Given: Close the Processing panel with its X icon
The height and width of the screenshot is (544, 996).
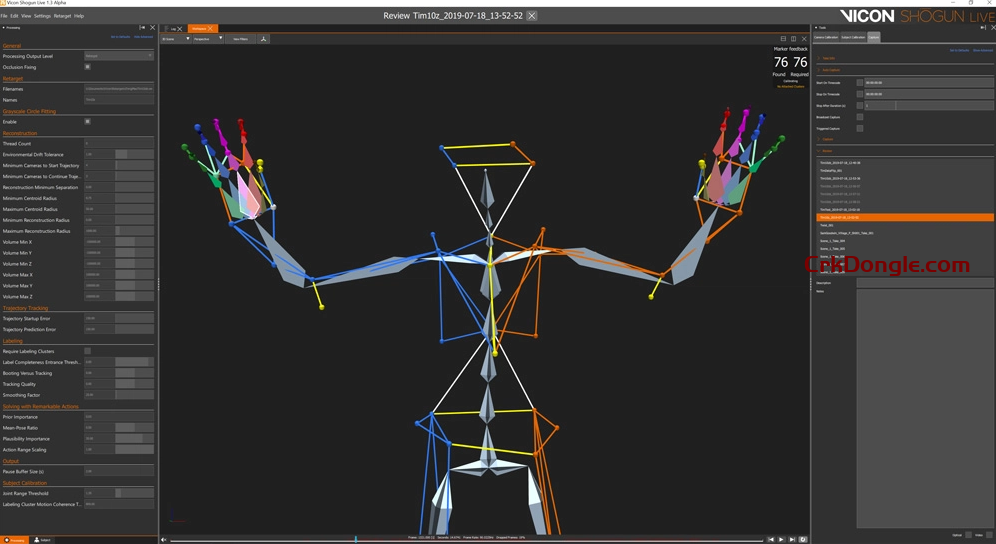Looking at the screenshot, I should click(152, 27).
